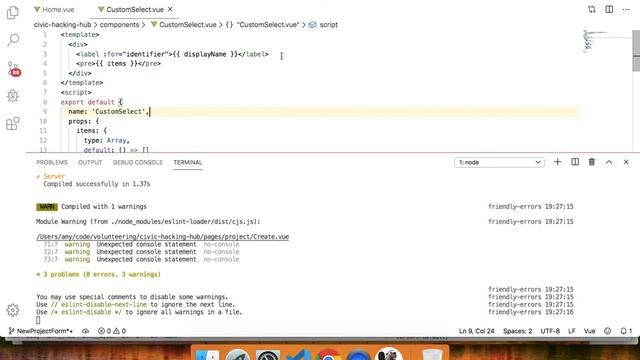
Task: Close the terminal panel
Action: 626,162
